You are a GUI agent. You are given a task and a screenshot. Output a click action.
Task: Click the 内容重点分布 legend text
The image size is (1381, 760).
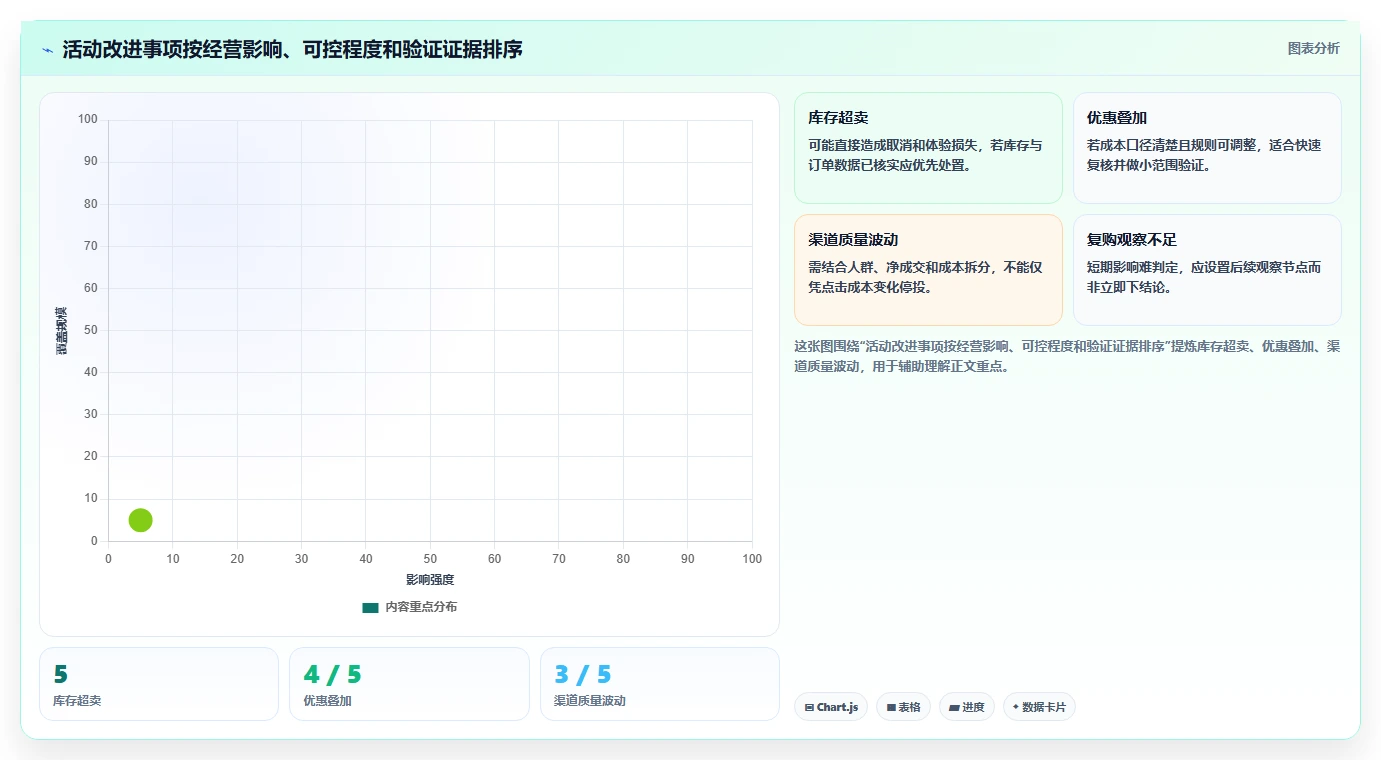421,607
